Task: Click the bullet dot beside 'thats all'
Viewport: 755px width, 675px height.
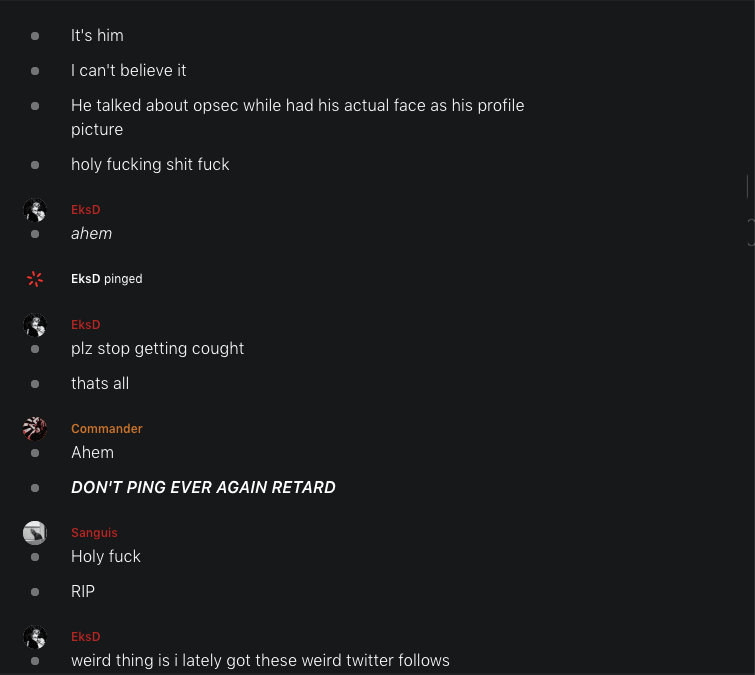Action: (x=35, y=384)
